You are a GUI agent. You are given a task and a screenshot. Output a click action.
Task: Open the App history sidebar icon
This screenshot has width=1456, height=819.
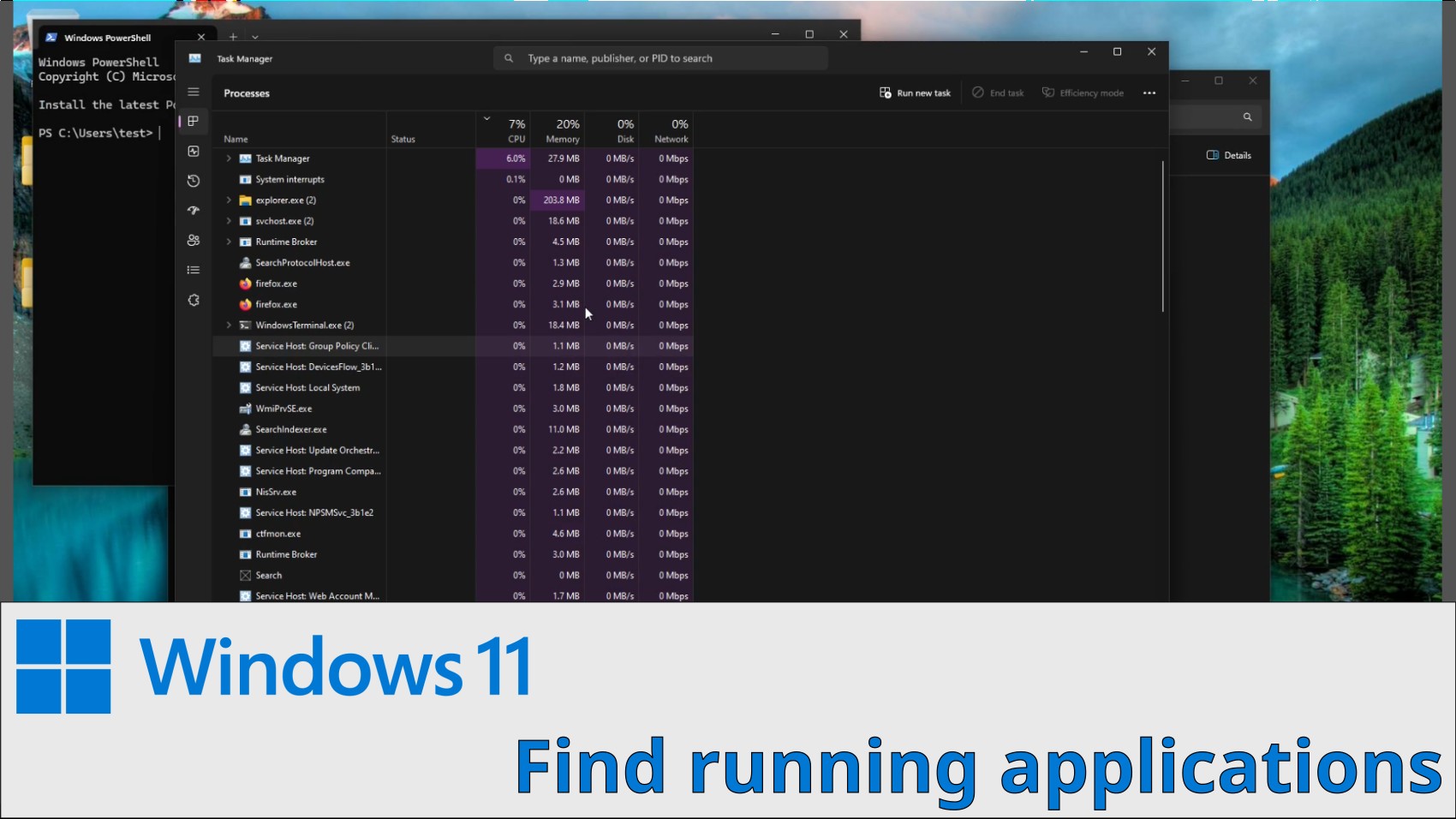[194, 181]
